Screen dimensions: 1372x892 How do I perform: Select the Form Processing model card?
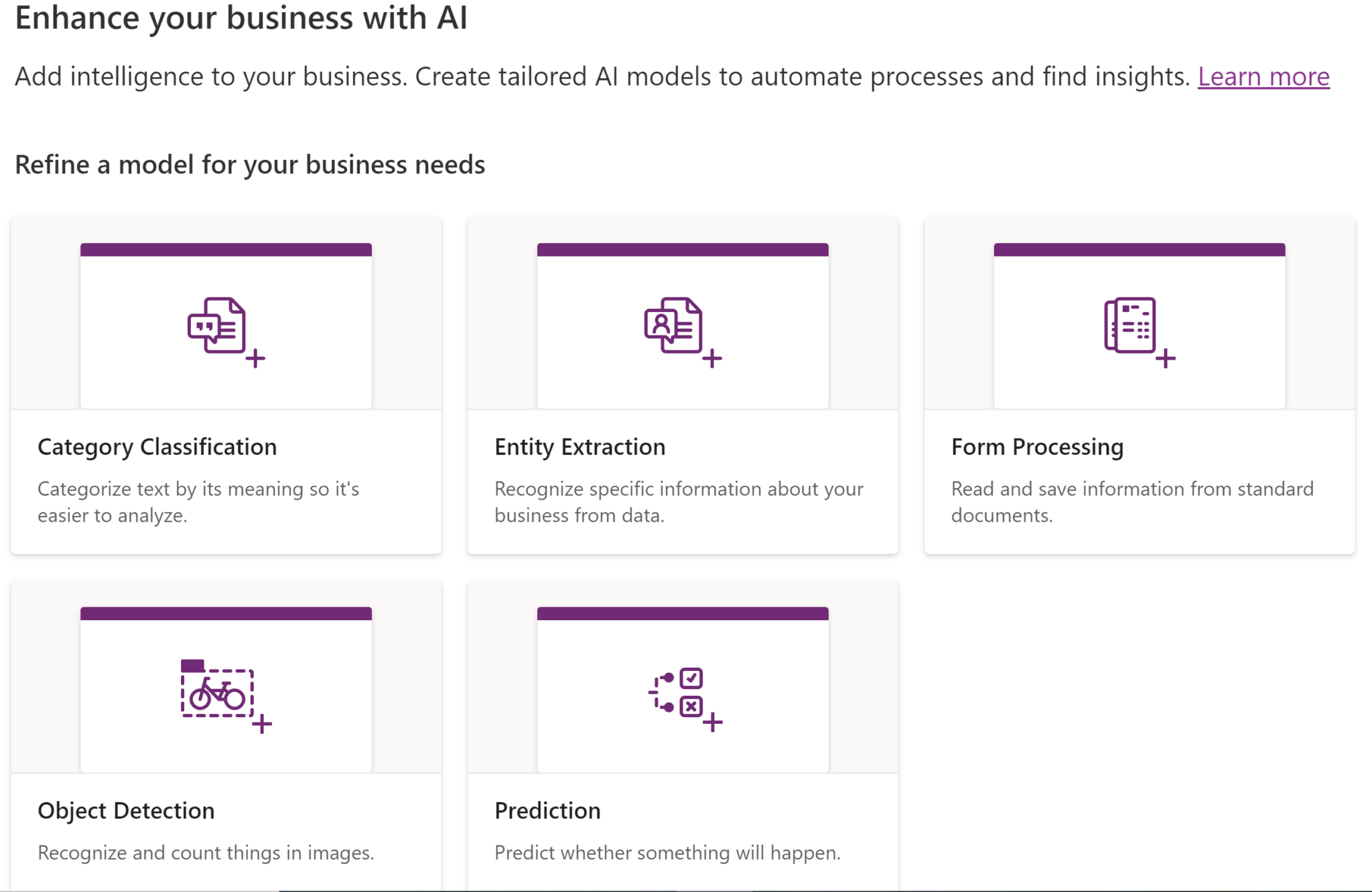click(x=1140, y=385)
